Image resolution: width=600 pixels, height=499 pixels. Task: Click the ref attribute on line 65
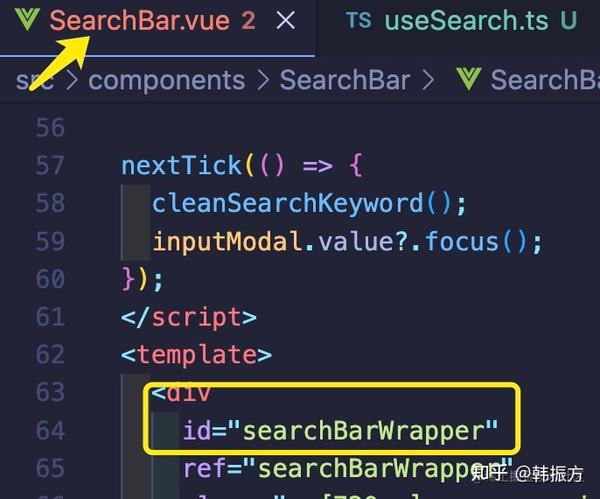pos(205,468)
